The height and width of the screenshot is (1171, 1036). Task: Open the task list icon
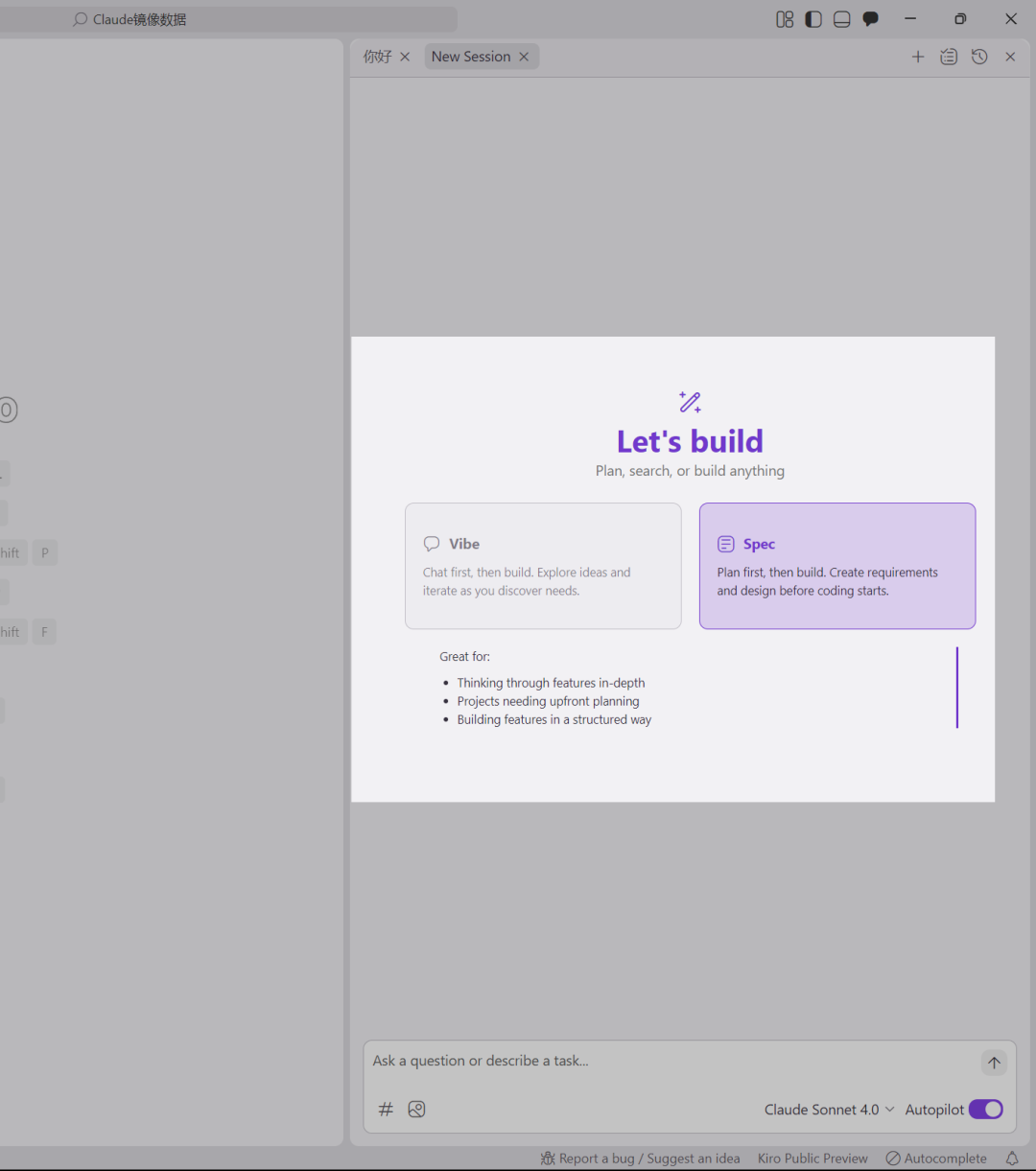point(949,57)
